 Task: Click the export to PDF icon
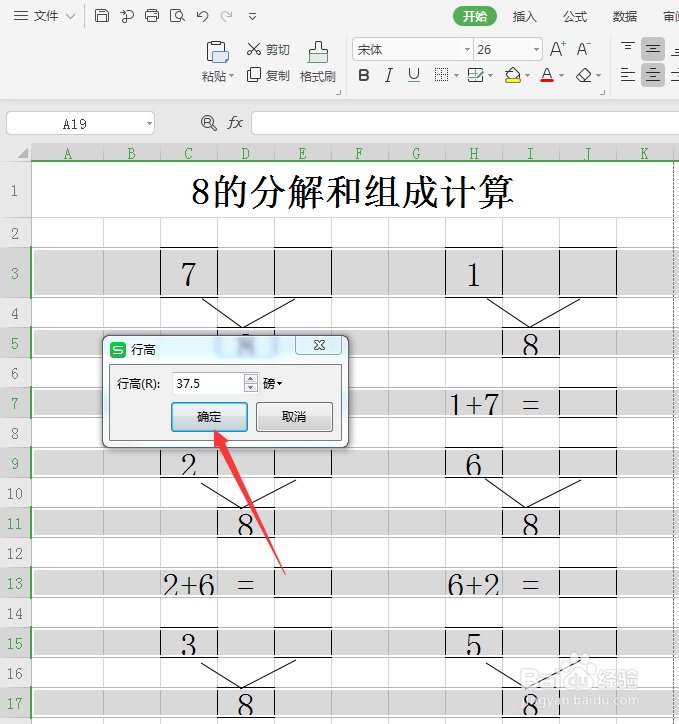(x=127, y=16)
